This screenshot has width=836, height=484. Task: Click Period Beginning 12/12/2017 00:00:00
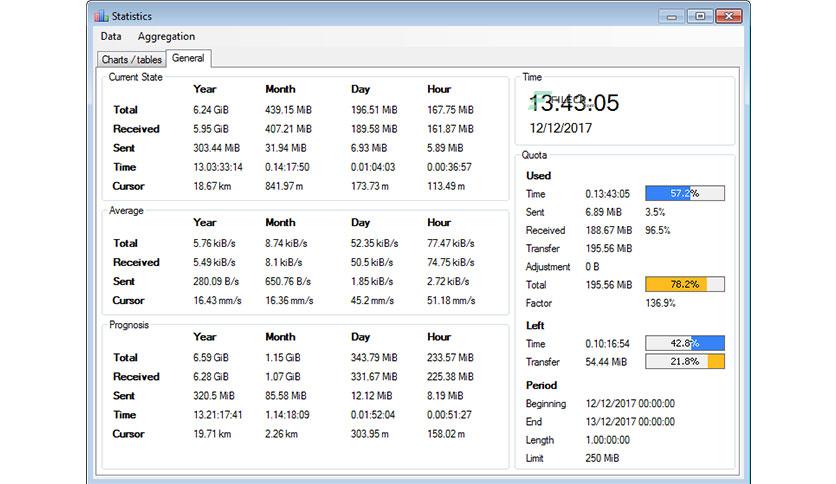[x=630, y=404]
